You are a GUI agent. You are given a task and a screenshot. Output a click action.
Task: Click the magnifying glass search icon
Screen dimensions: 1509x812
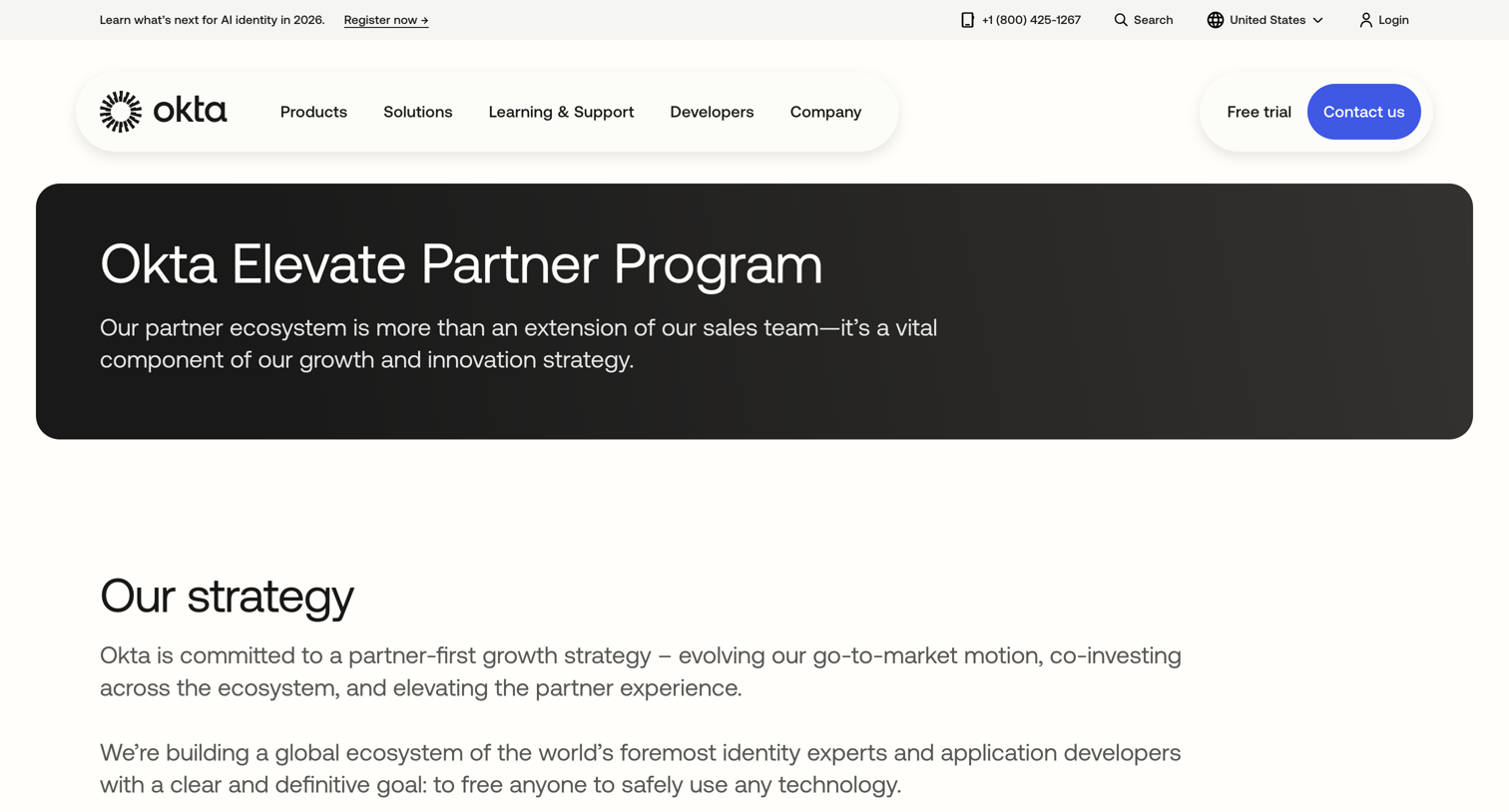pos(1121,20)
